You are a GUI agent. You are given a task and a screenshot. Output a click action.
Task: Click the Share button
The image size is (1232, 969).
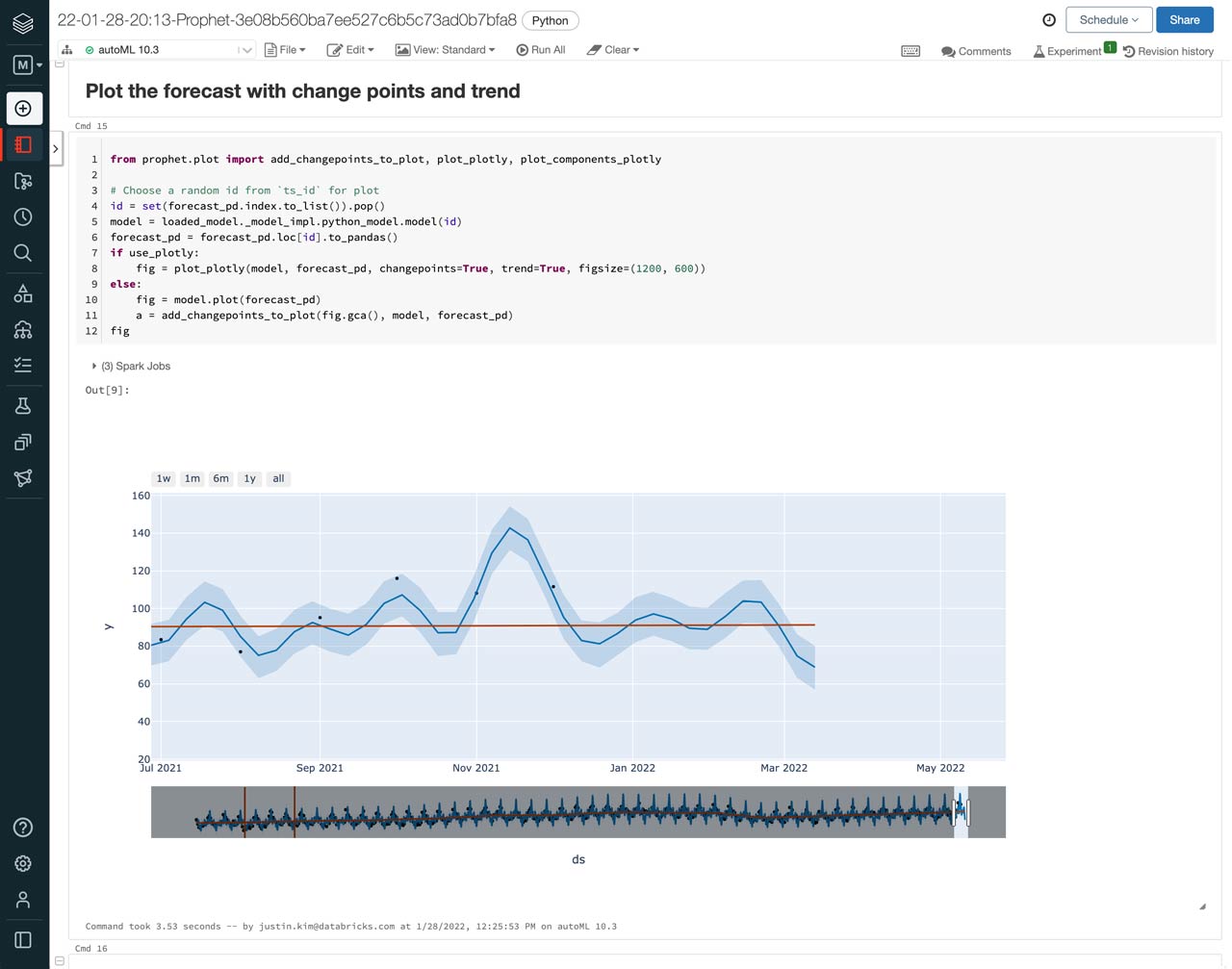tap(1184, 20)
